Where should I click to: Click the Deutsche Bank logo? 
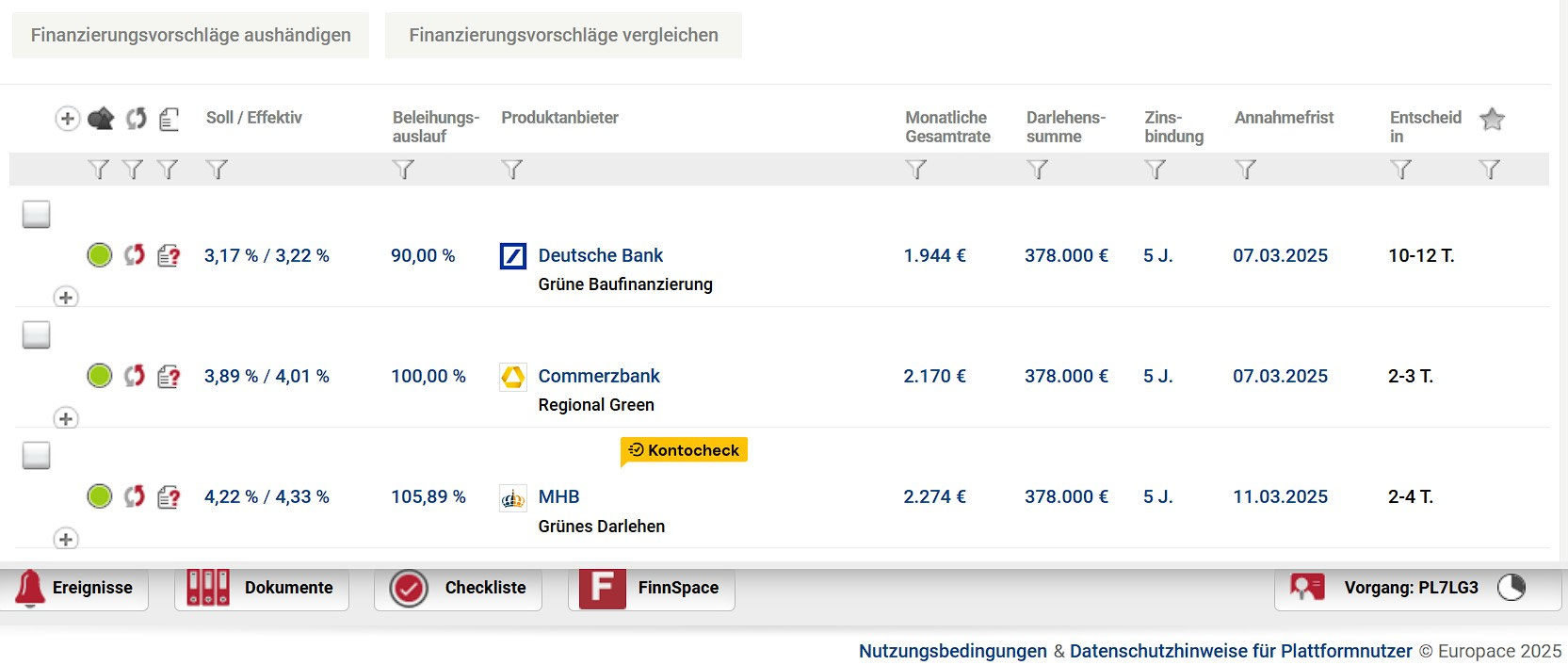click(x=512, y=255)
